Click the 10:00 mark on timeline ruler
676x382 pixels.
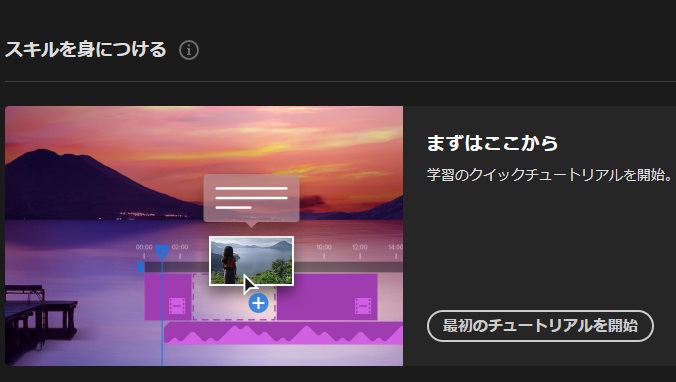tap(324, 247)
